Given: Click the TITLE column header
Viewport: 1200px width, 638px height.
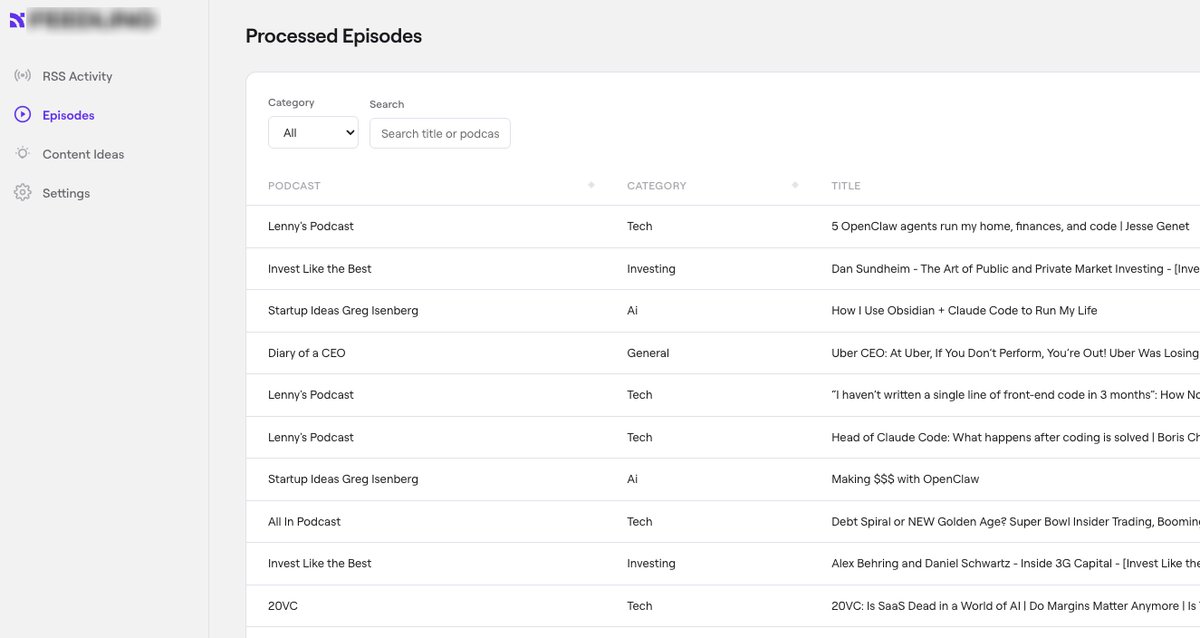Looking at the screenshot, I should [x=846, y=186].
